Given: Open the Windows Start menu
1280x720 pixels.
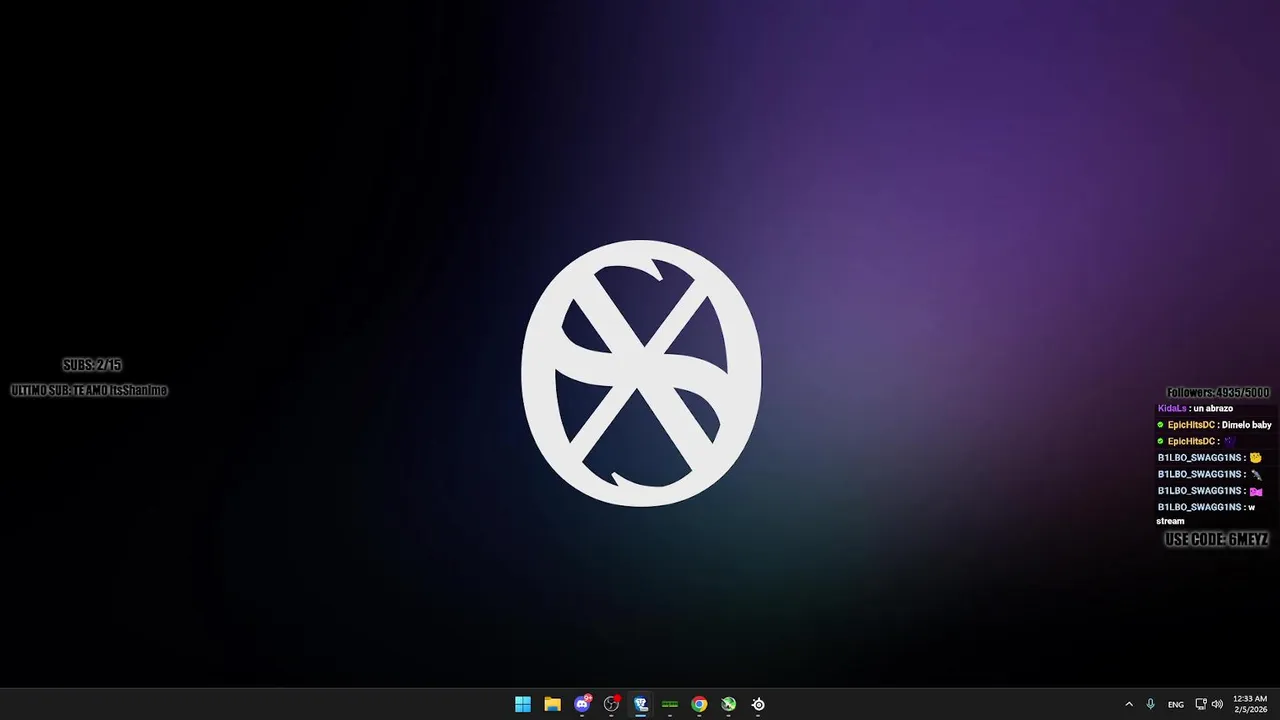Looking at the screenshot, I should coord(523,704).
